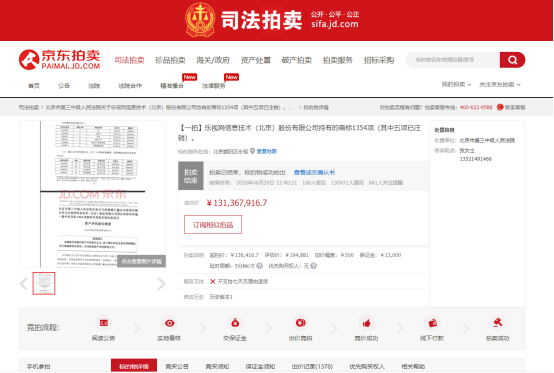Click the thumbs-up bid success icon
This screenshot has height=373, width=554.
pos(366,323)
